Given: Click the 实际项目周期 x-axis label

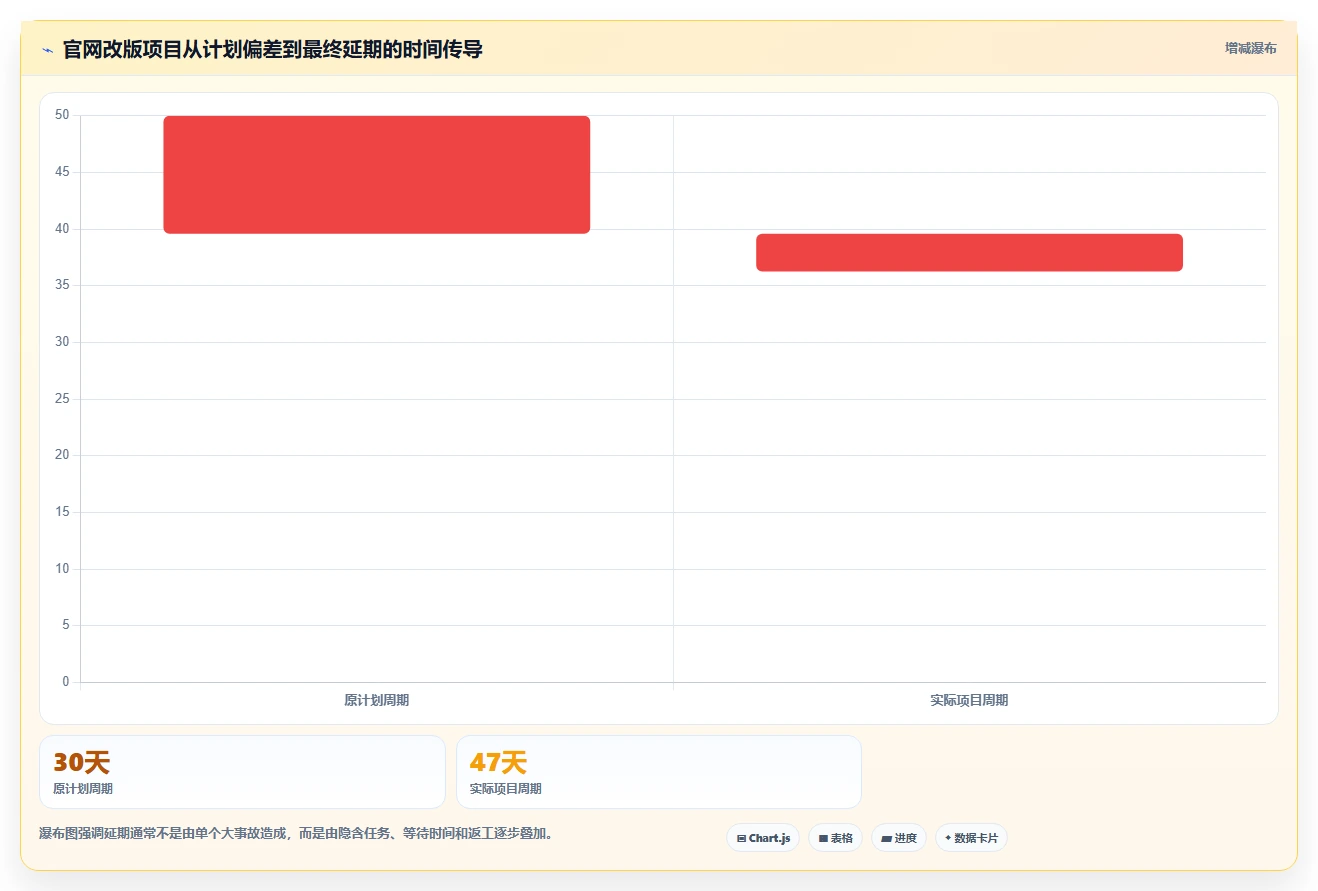Looking at the screenshot, I should [969, 700].
